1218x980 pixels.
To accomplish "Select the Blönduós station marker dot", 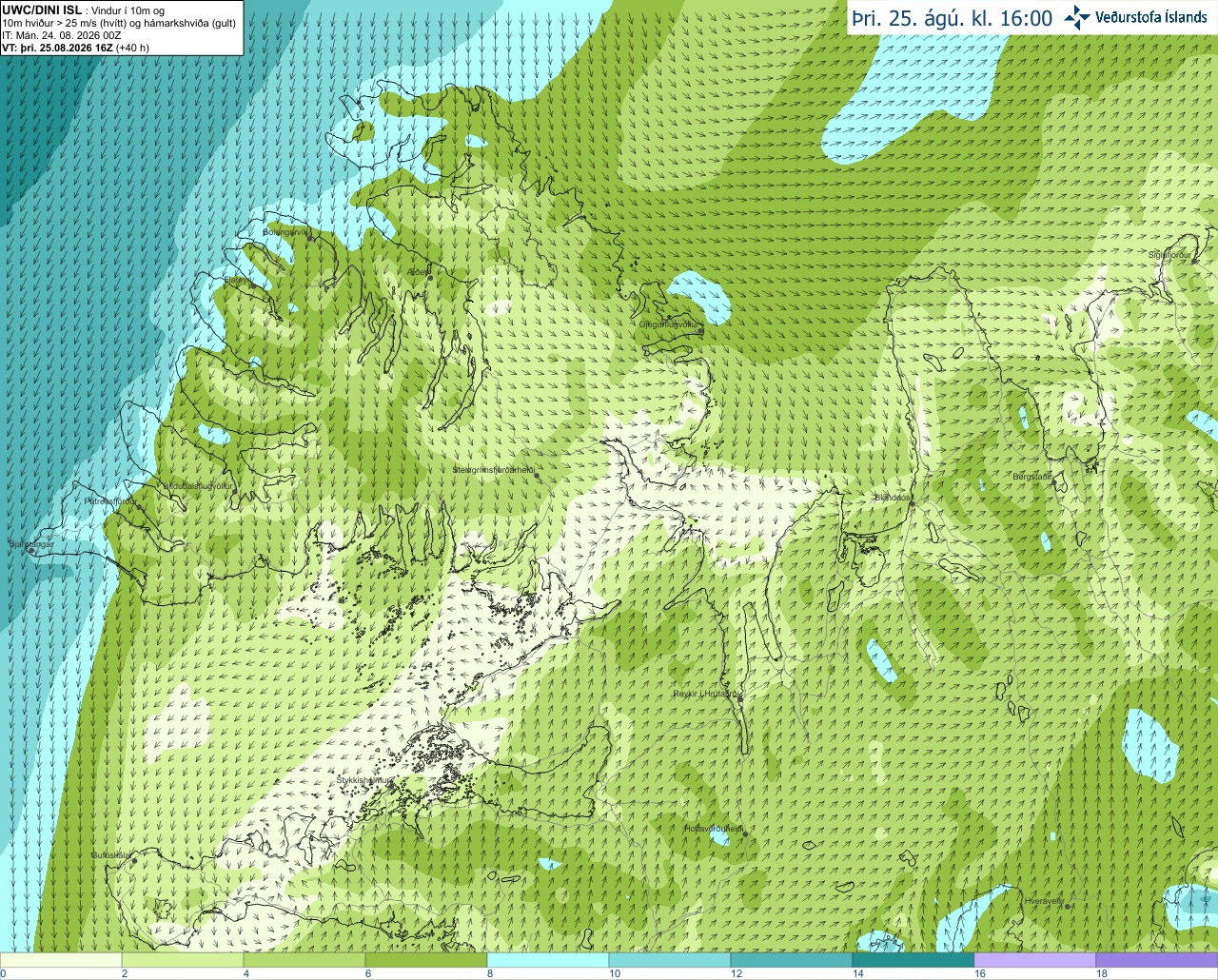I will 912,503.
